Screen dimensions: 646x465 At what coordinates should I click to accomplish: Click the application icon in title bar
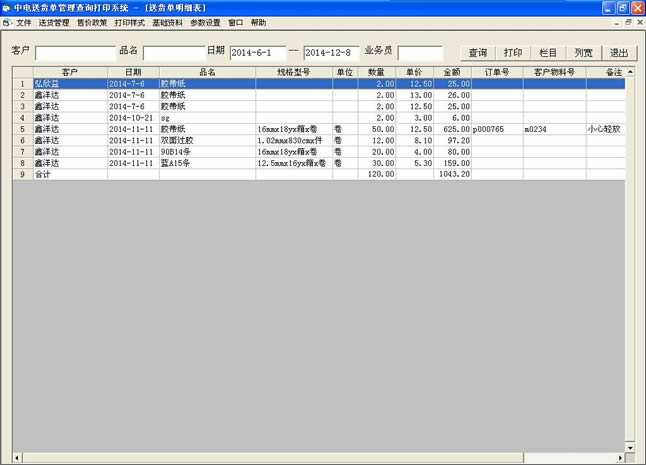[x=7, y=8]
